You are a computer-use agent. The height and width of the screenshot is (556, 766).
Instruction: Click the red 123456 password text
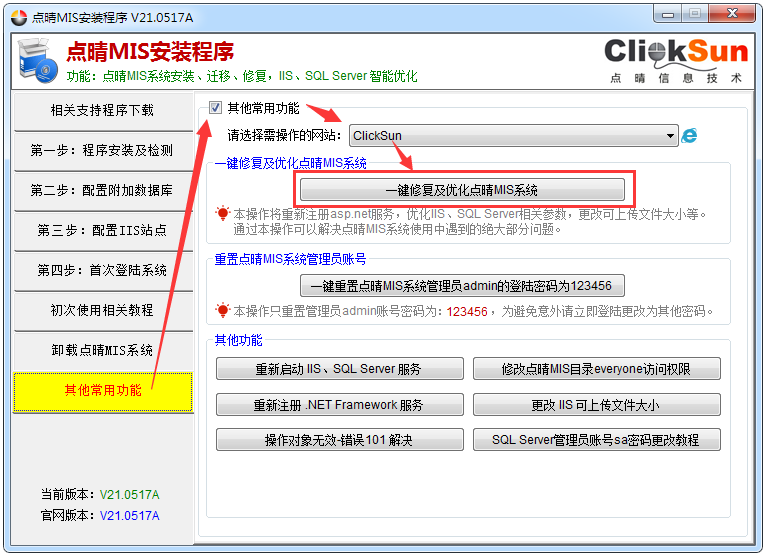pos(467,311)
